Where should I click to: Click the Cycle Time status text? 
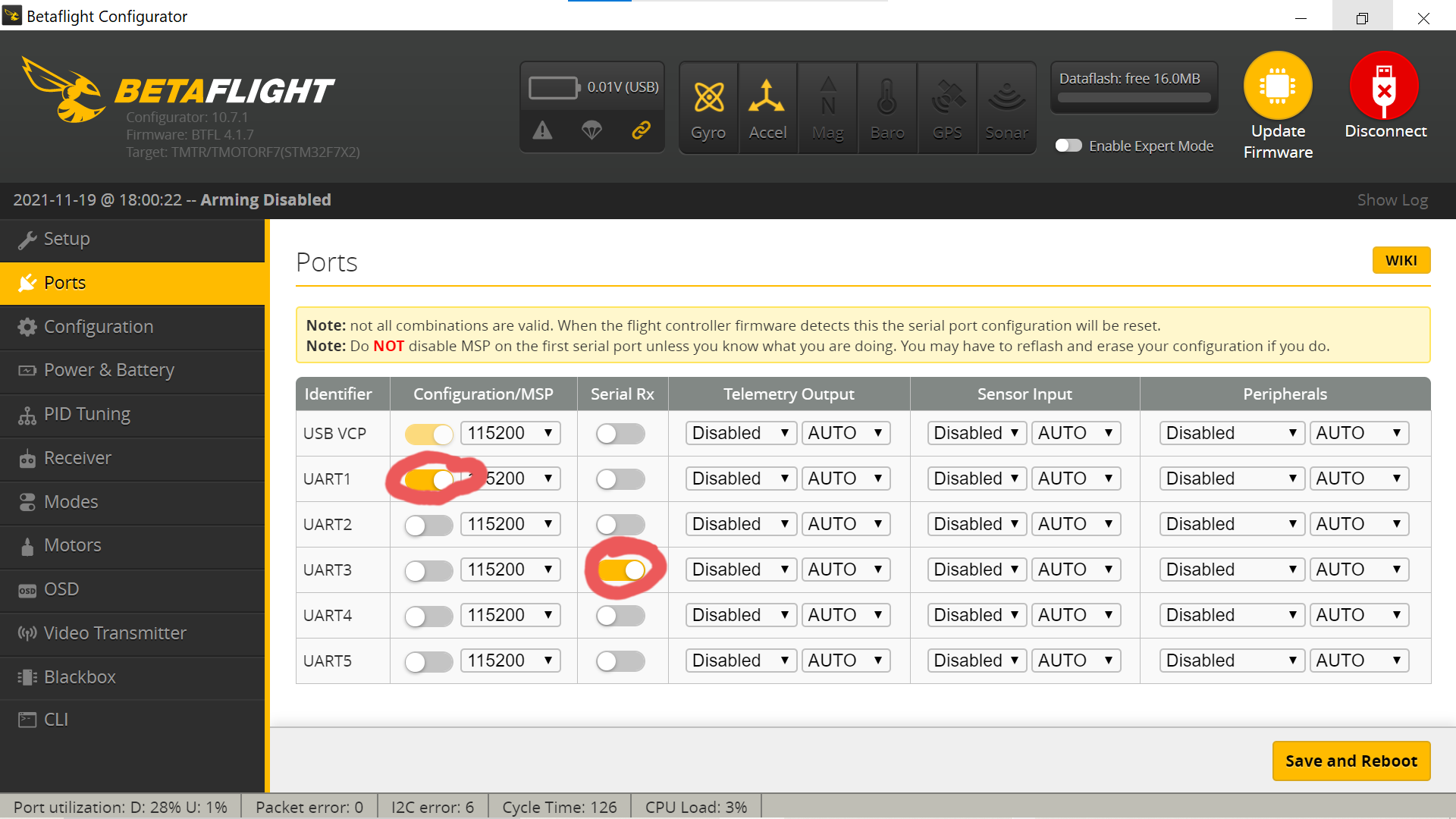point(560,807)
